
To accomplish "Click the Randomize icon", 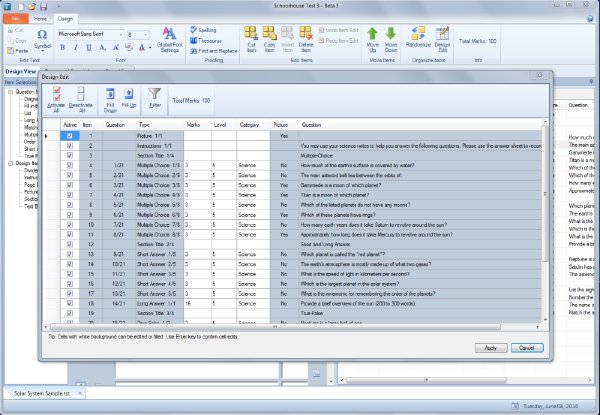I will 418,33.
